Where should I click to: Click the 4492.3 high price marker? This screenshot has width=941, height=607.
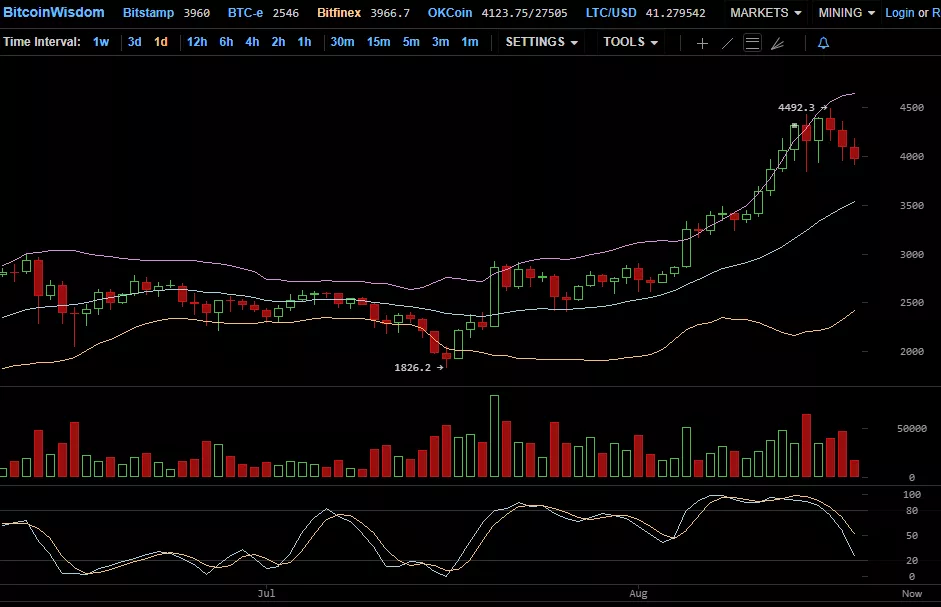tap(796, 107)
